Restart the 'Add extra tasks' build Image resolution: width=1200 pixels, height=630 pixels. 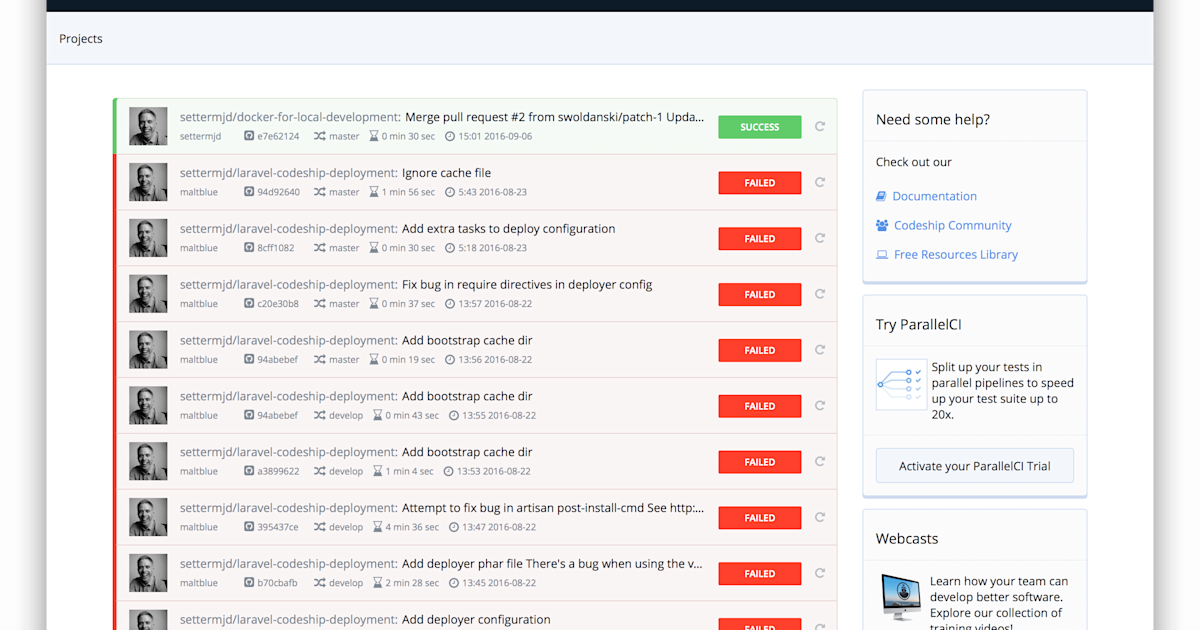tap(820, 238)
